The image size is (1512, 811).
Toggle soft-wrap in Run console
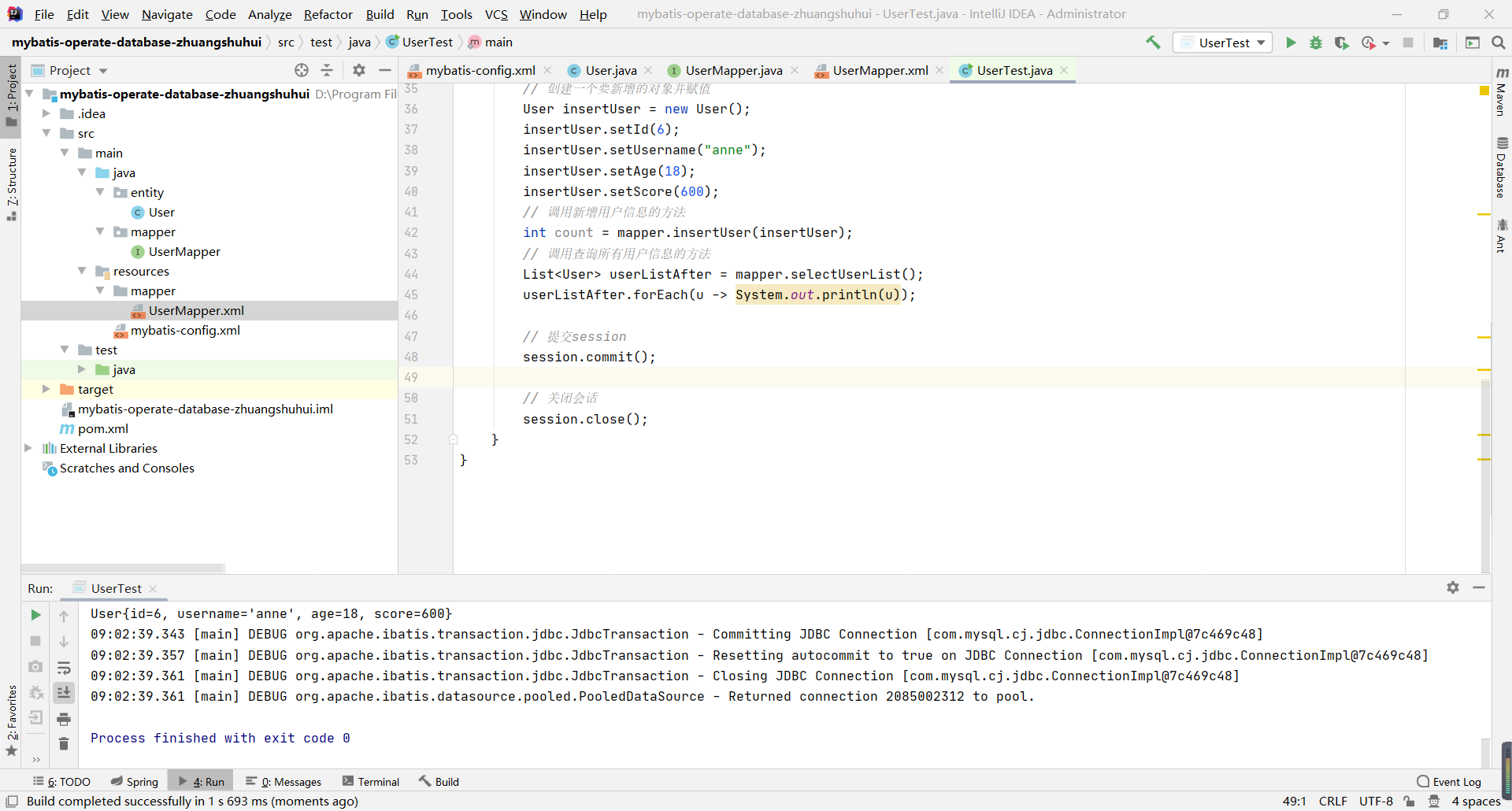point(64,668)
